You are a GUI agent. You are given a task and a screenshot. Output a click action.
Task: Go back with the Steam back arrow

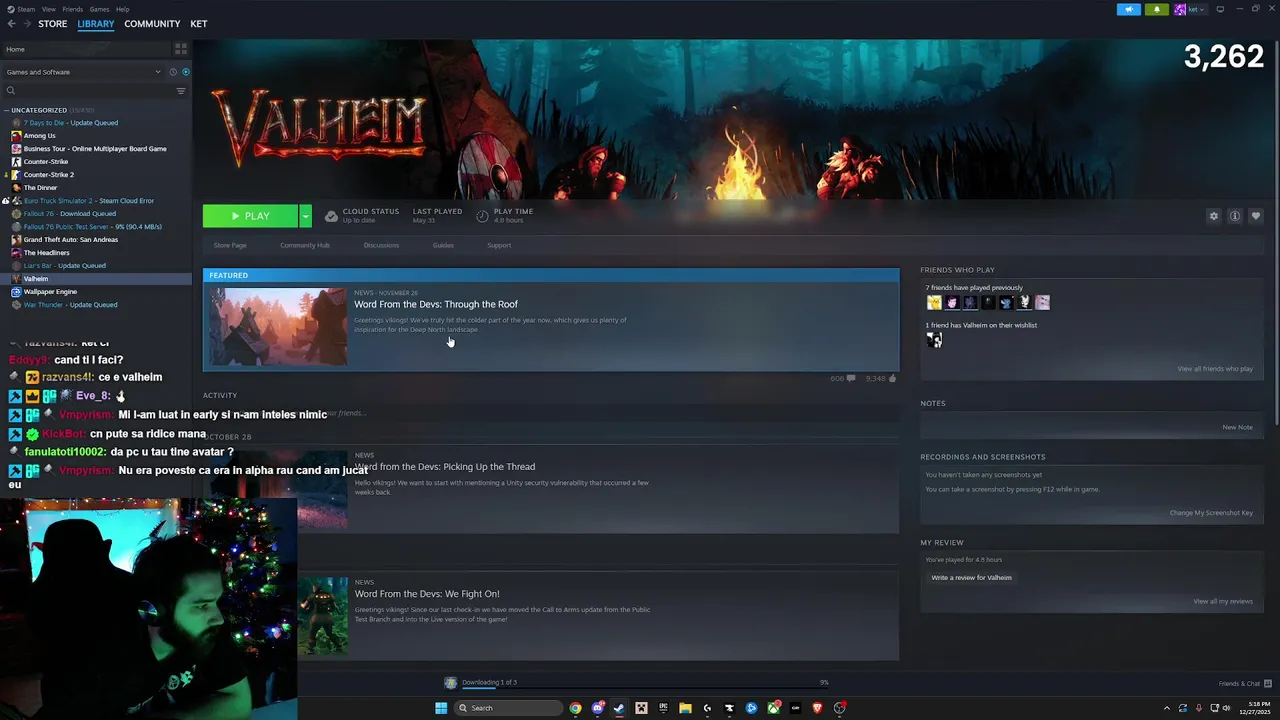click(x=11, y=24)
